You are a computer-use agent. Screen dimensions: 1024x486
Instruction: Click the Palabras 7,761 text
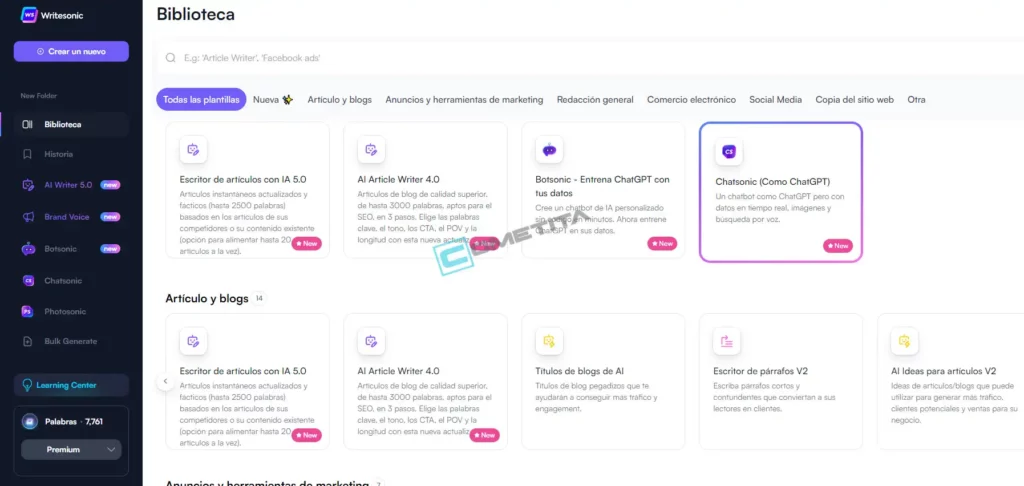tap(74, 421)
